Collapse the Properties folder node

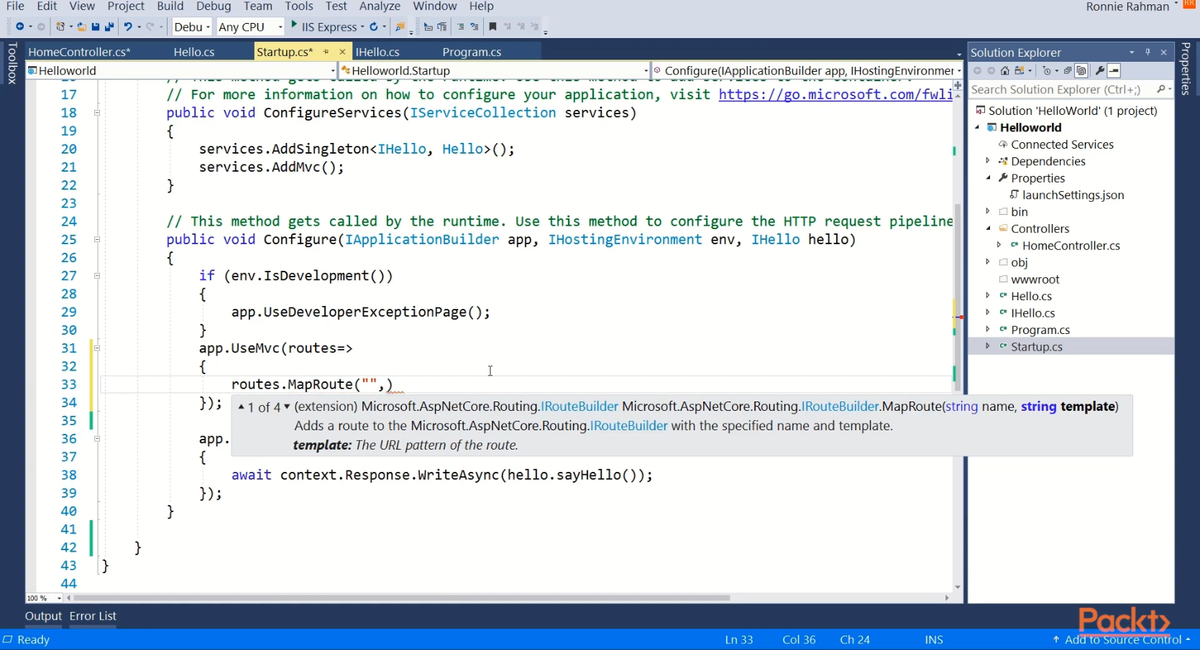[988, 178]
